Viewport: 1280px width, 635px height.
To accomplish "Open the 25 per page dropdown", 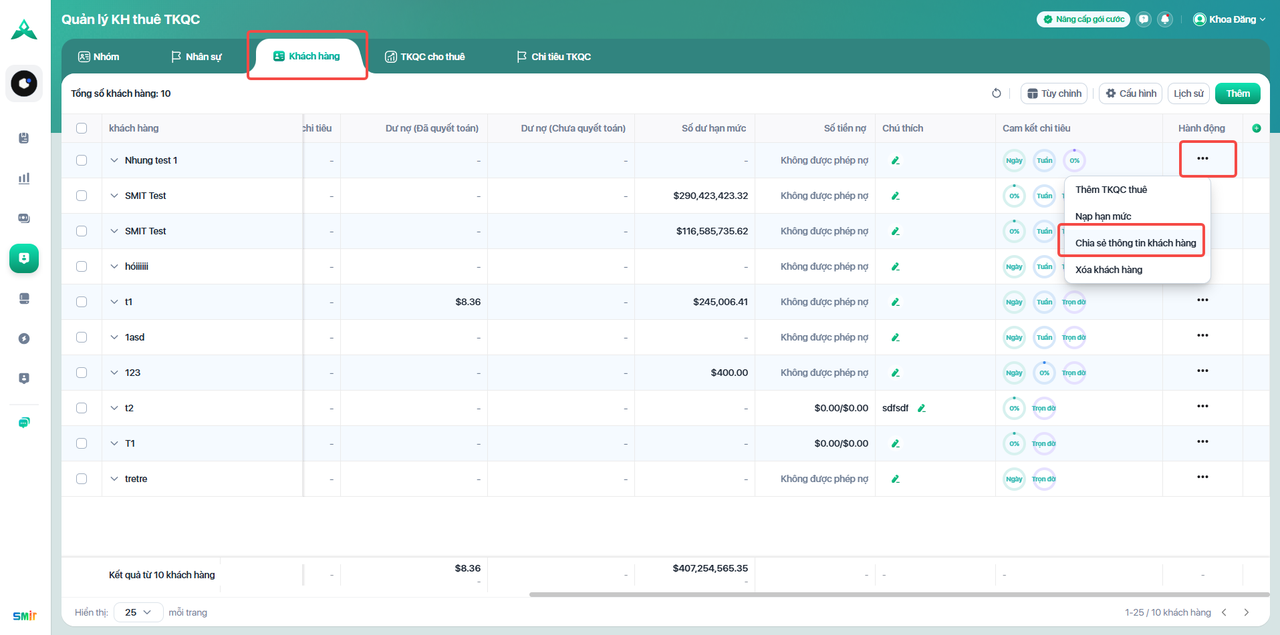I will coord(138,612).
